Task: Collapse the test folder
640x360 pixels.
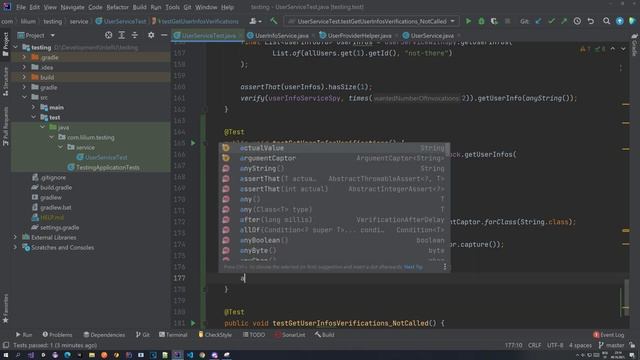Action: [33, 117]
